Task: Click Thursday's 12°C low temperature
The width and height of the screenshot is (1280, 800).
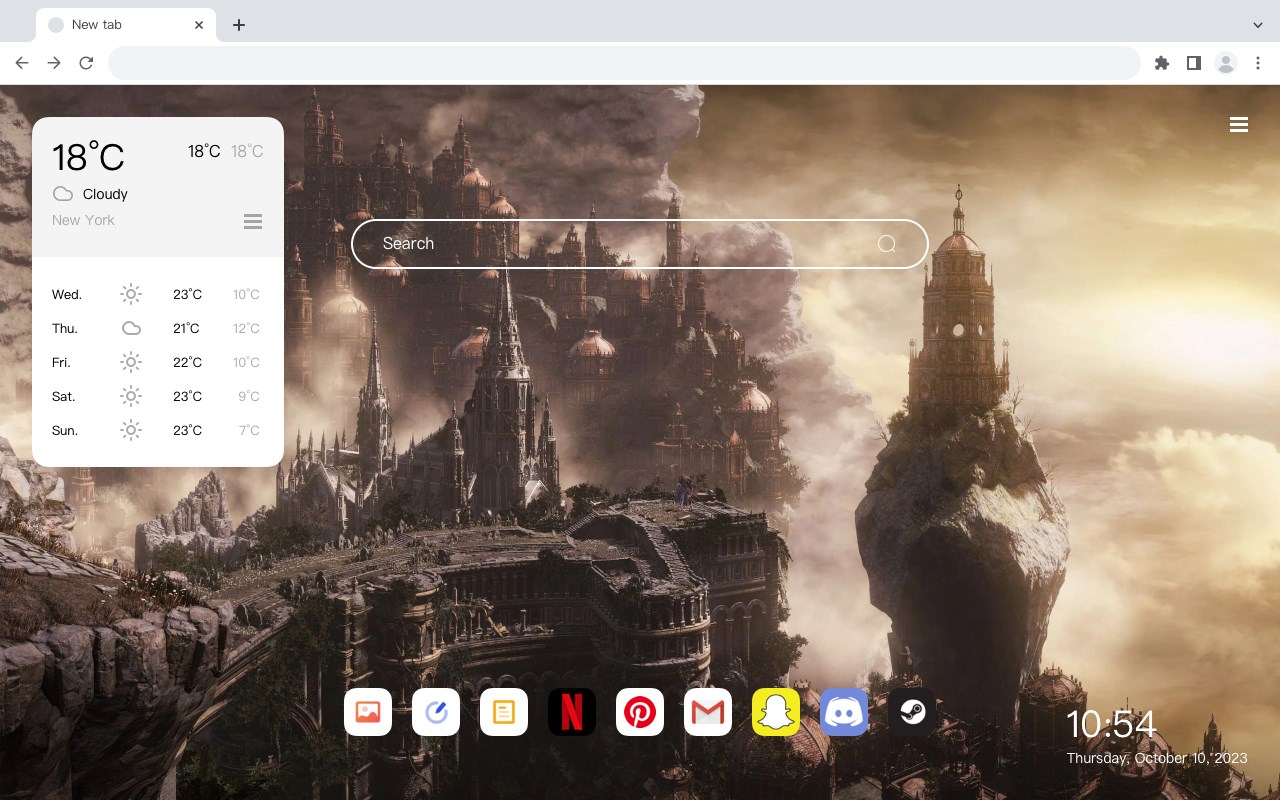Action: pyautogui.click(x=247, y=328)
